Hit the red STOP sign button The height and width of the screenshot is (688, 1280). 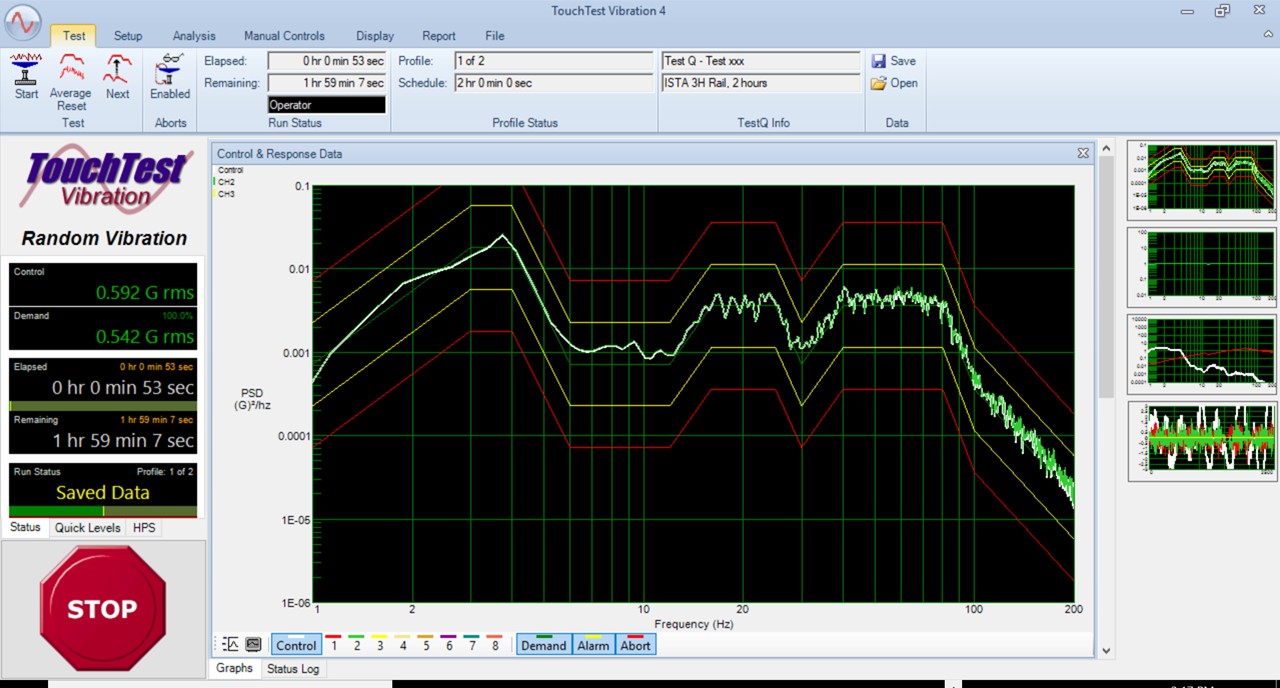pyautogui.click(x=102, y=608)
